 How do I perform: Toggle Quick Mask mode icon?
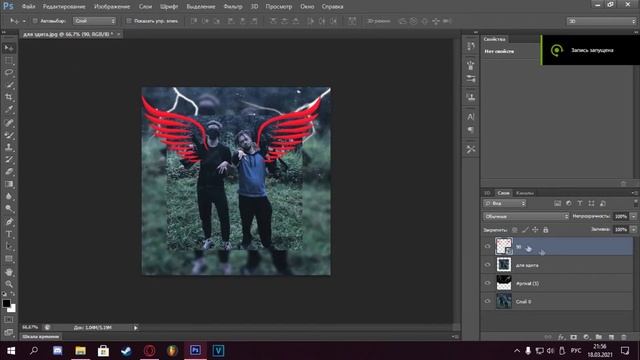tap(9, 320)
